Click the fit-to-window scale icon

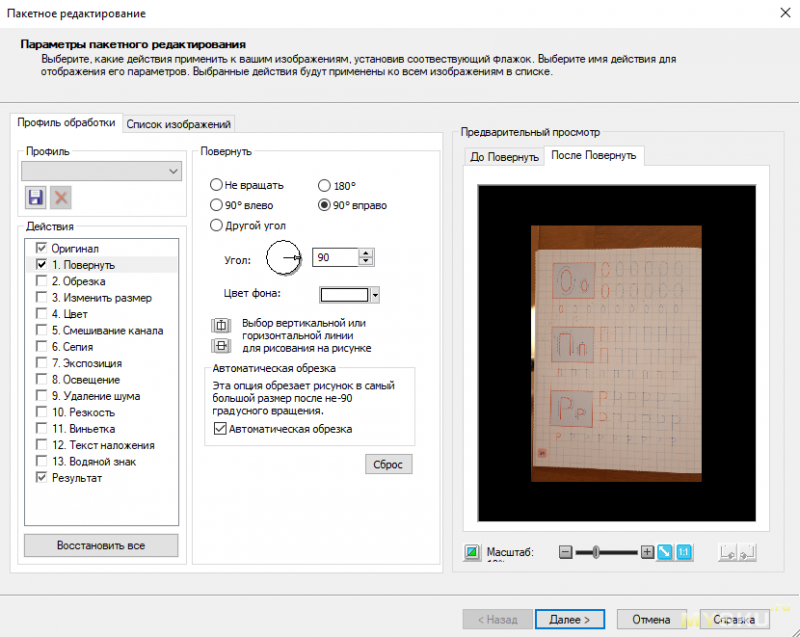pos(665,552)
